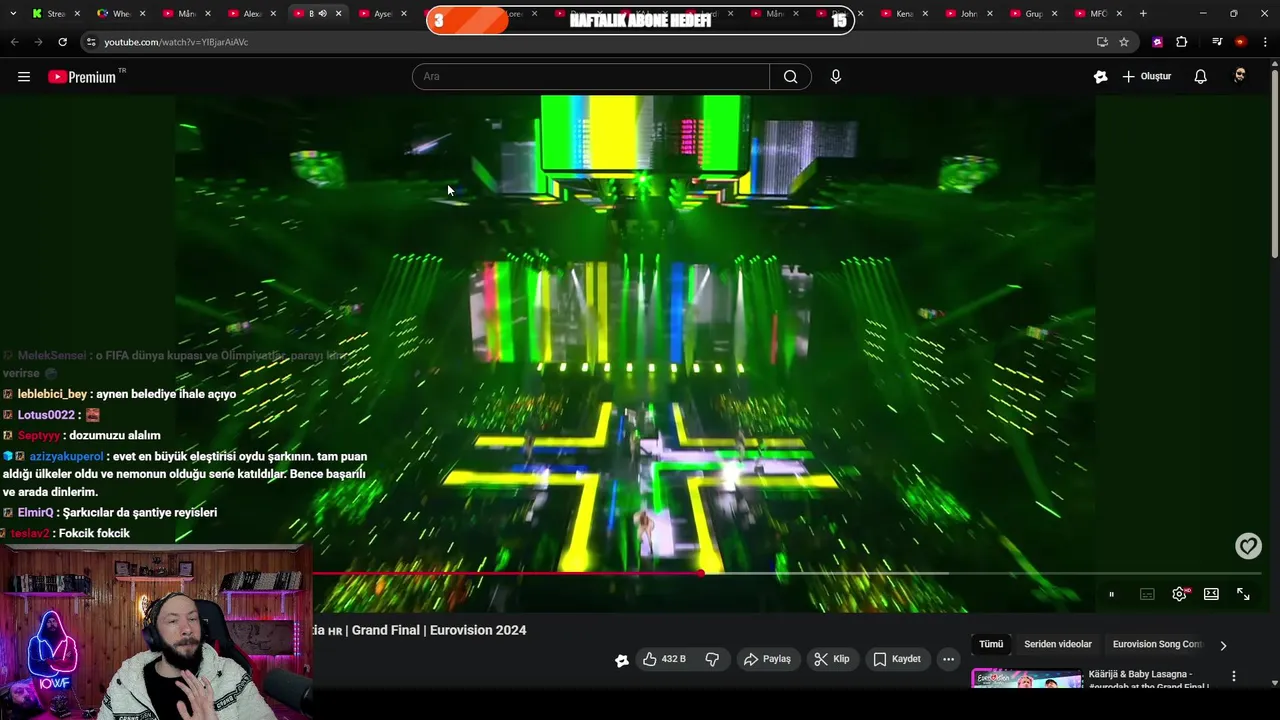Start voice search with microphone icon
The width and height of the screenshot is (1280, 720).
[x=836, y=77]
